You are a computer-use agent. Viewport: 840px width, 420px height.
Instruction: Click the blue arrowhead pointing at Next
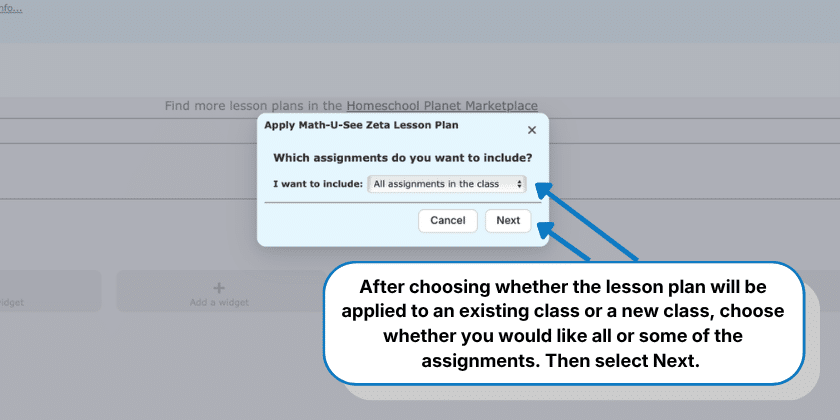(546, 230)
